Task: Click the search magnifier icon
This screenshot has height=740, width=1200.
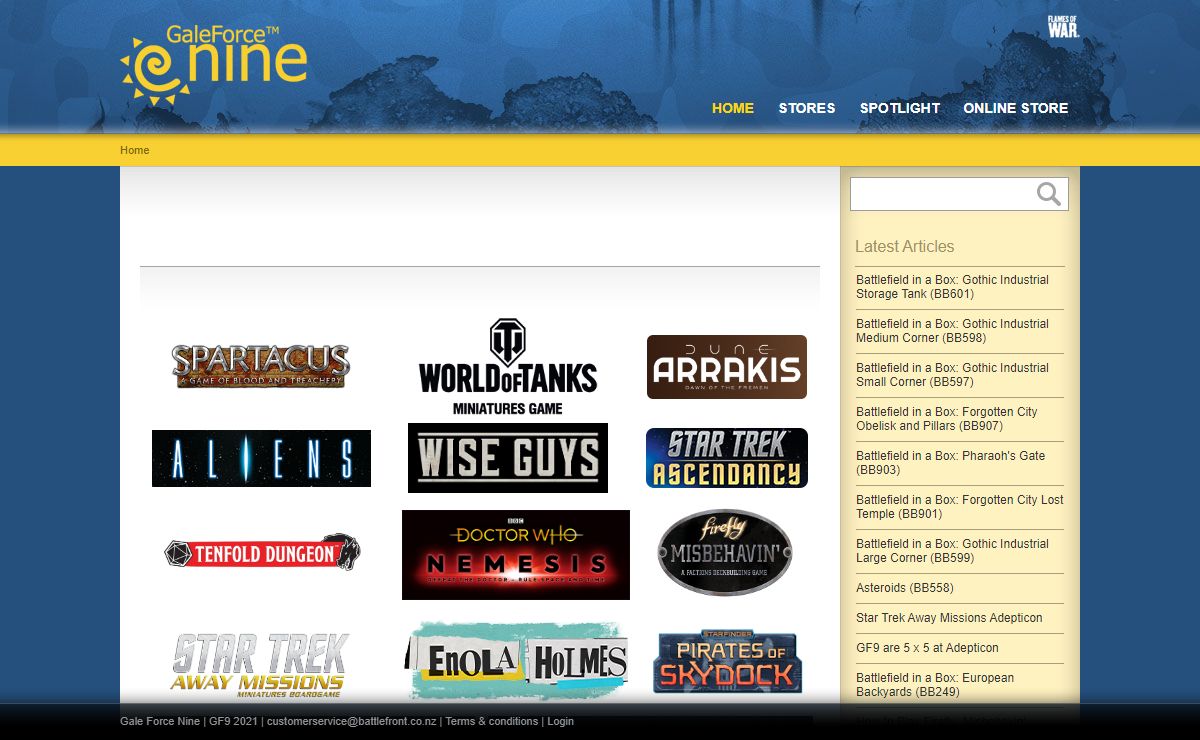Action: pos(1049,194)
